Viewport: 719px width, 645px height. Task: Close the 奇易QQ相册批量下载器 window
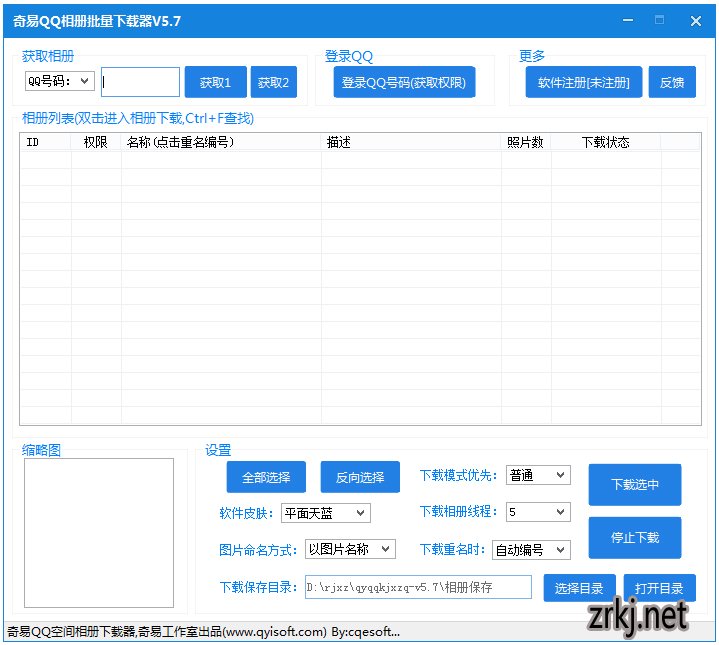(696, 21)
